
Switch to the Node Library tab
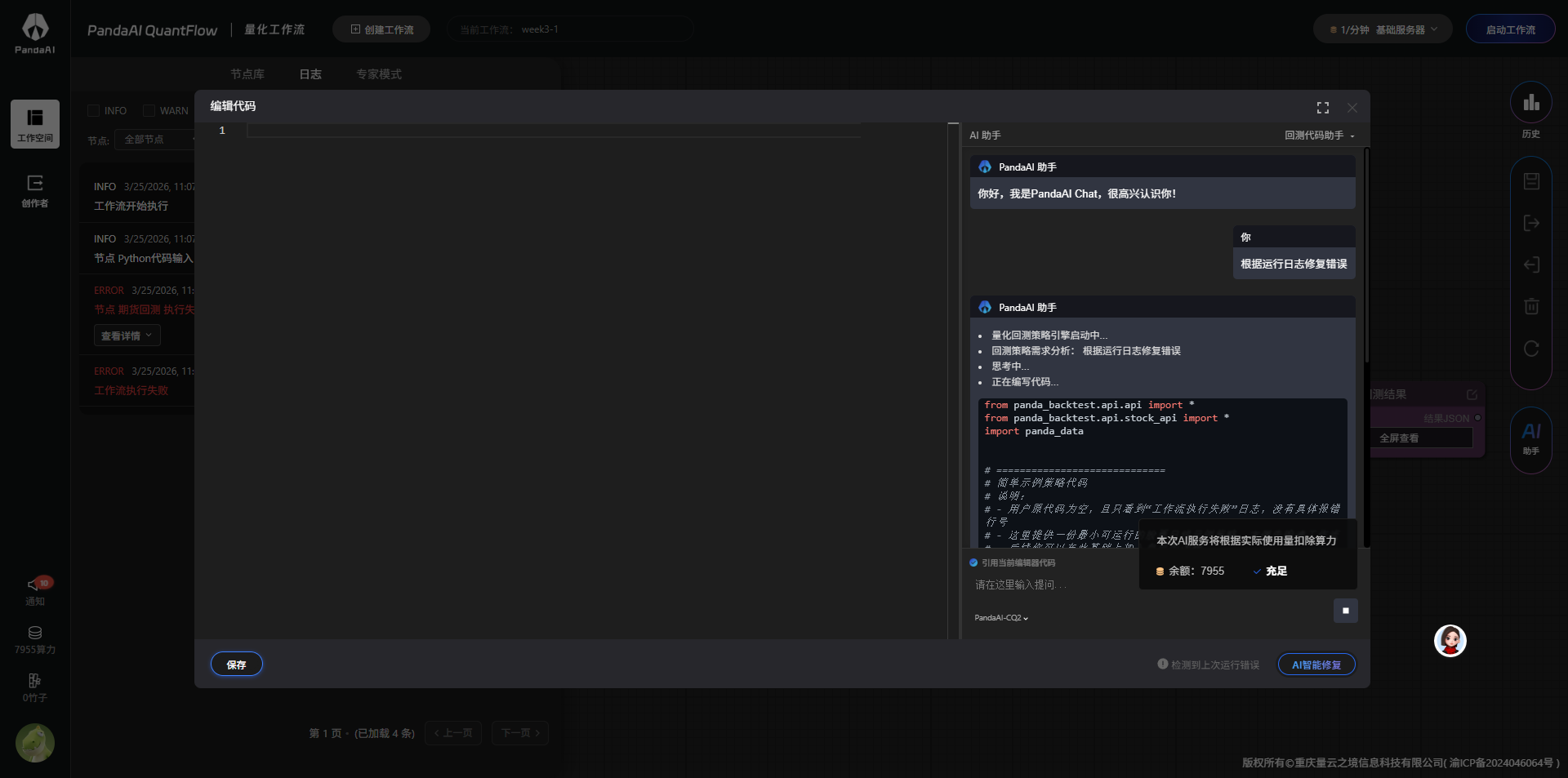[x=247, y=74]
